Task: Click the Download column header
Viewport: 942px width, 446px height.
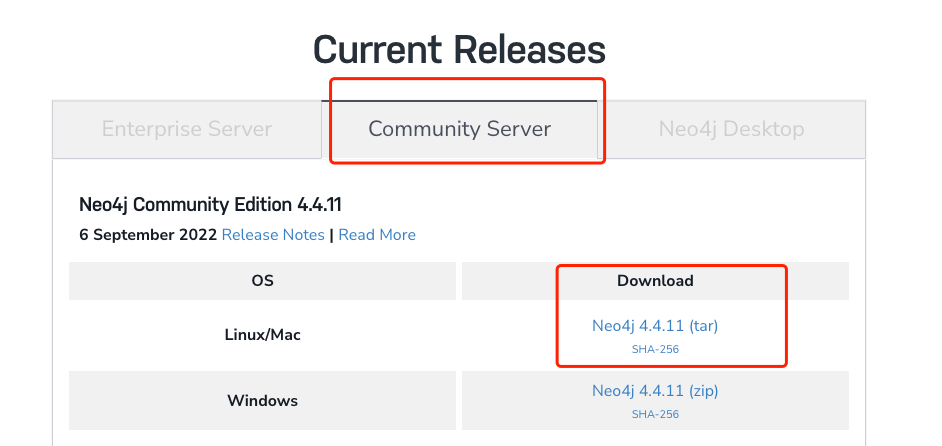Action: tap(655, 281)
